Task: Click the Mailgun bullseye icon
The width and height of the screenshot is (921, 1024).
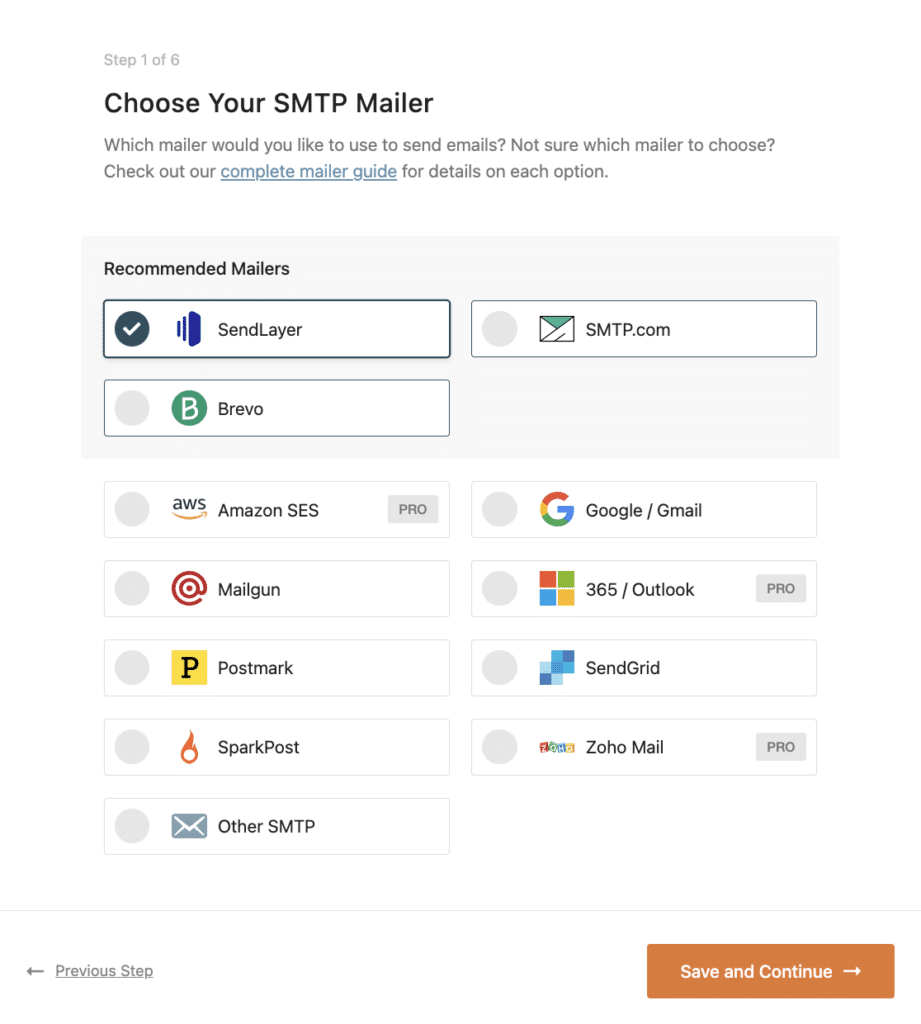Action: (189, 589)
